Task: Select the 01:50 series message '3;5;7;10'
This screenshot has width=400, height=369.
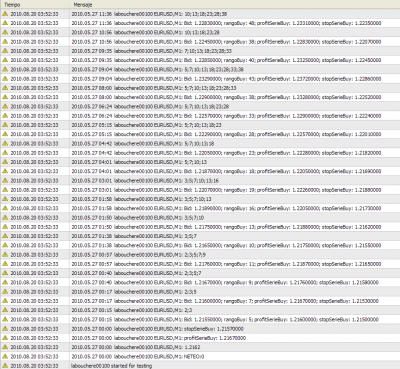Action: click(138, 218)
